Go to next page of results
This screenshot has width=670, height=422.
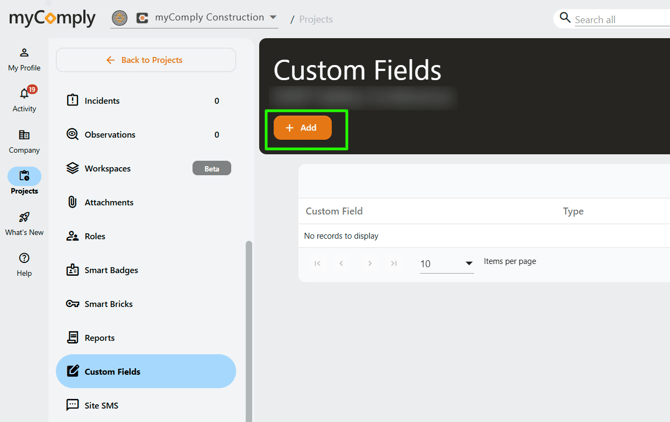point(370,263)
